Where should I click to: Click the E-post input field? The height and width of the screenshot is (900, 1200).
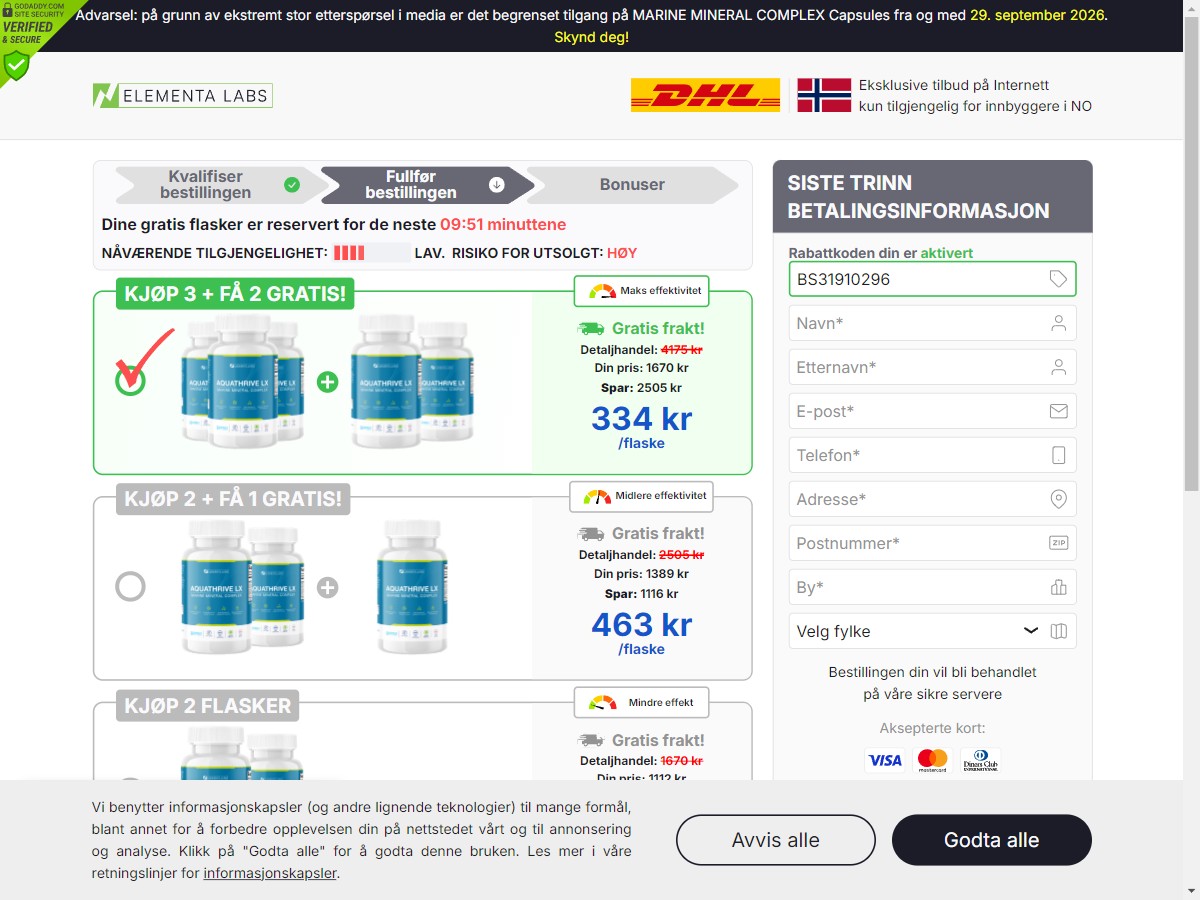point(932,411)
